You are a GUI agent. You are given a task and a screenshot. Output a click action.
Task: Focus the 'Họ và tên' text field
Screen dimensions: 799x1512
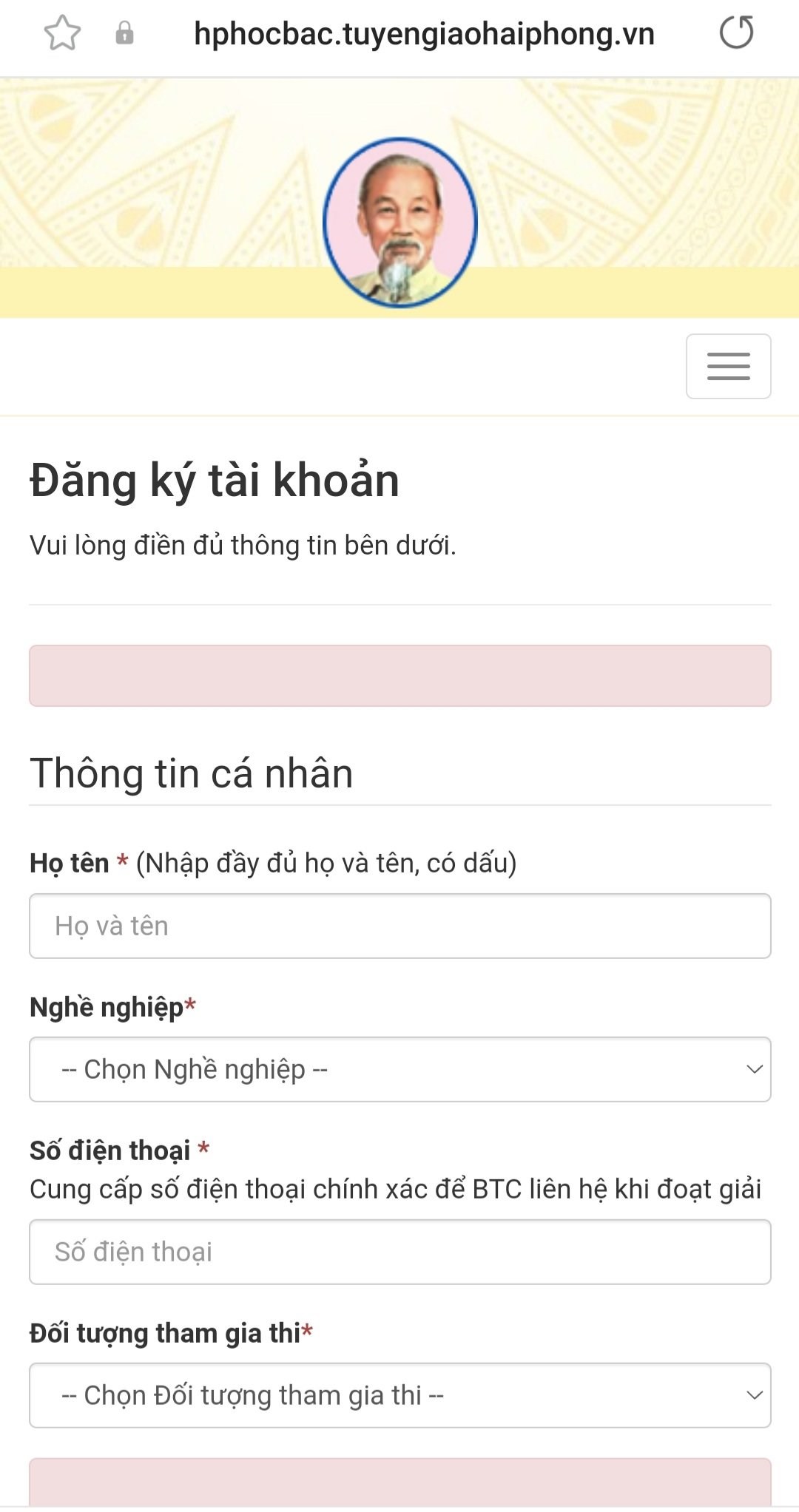tap(399, 926)
